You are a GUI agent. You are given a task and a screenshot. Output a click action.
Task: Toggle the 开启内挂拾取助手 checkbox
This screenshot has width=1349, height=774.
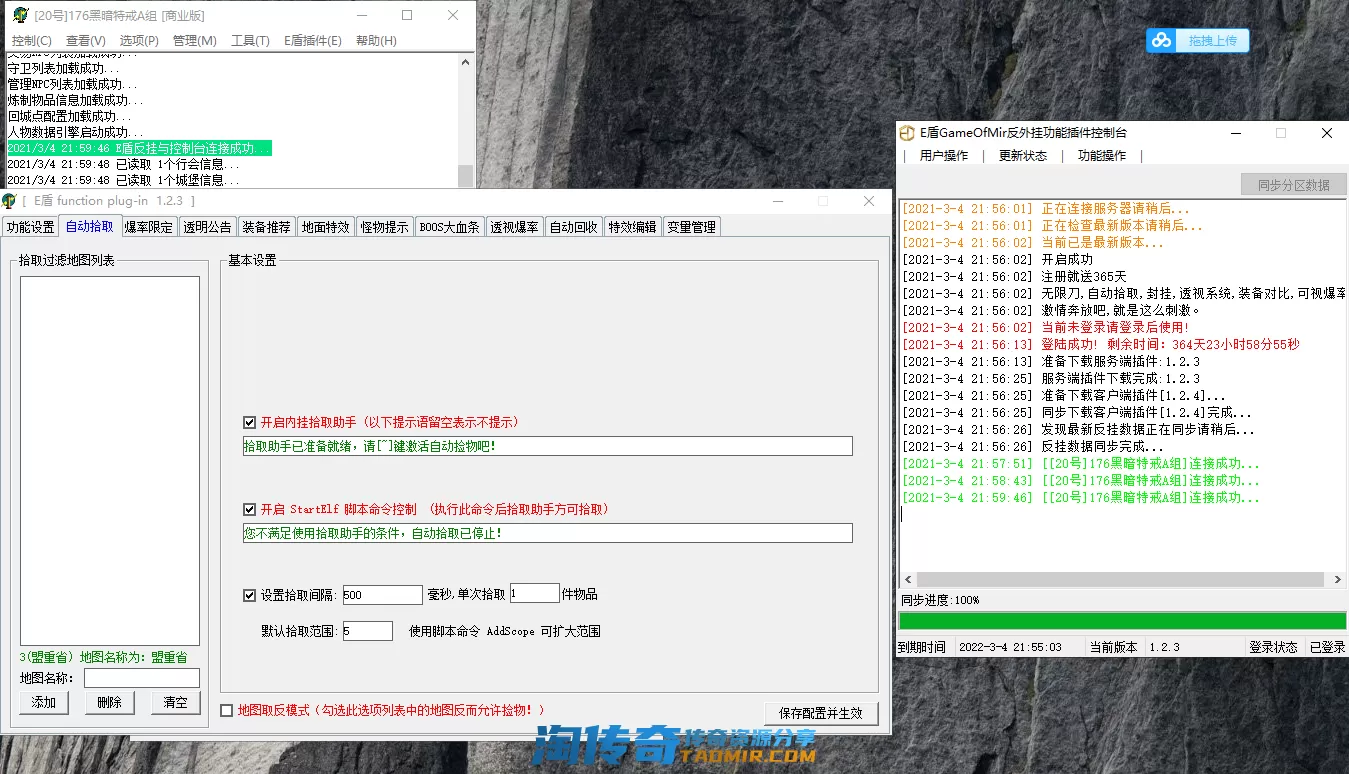pyautogui.click(x=250, y=422)
